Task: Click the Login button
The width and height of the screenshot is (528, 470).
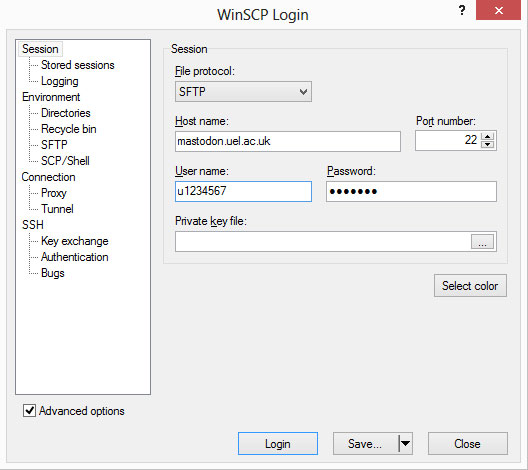Action: pyautogui.click(x=278, y=443)
